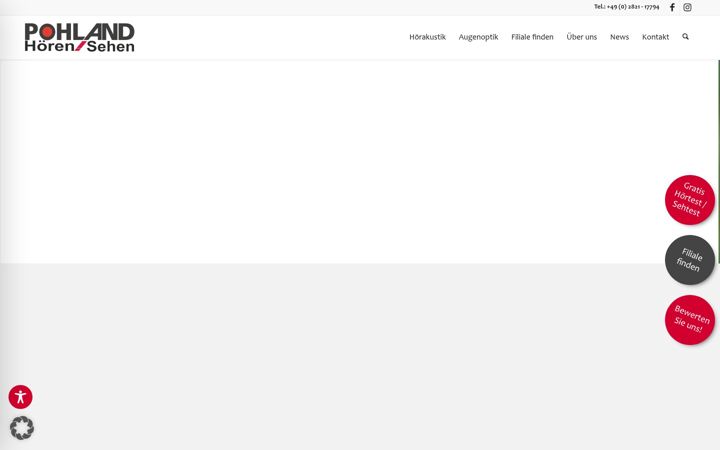Go to homepage via Pohland logo

[x=79, y=37]
